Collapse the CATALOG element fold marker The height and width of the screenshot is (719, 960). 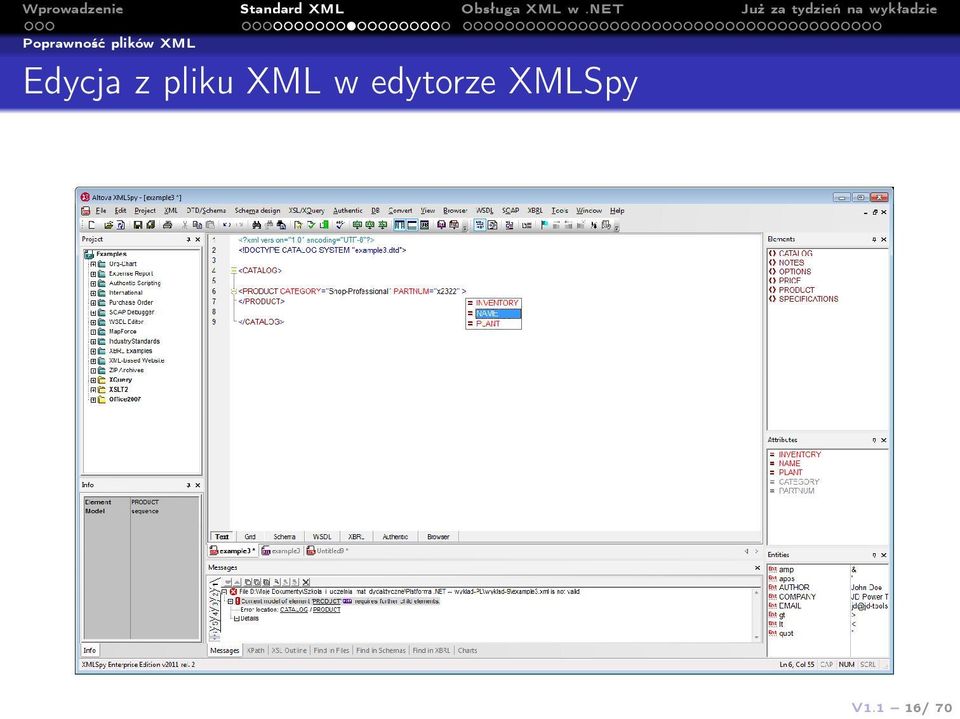[234, 270]
